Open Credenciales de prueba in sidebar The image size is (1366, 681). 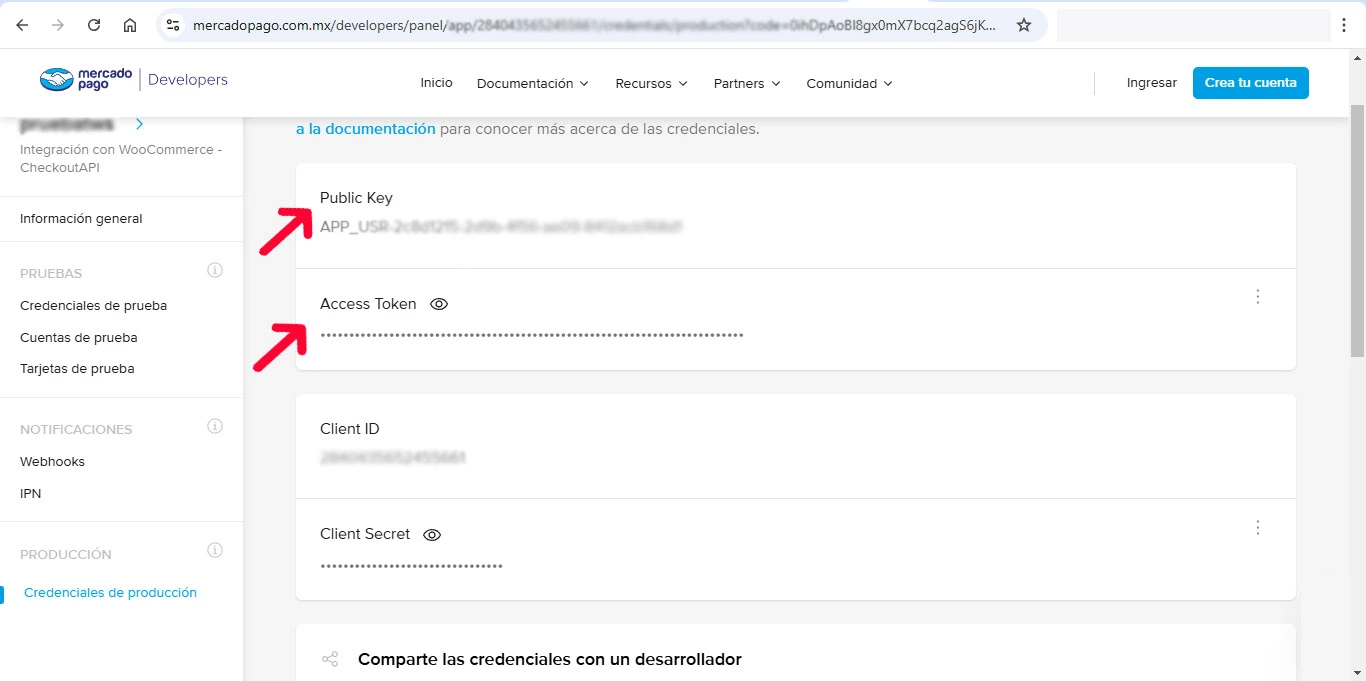(93, 306)
